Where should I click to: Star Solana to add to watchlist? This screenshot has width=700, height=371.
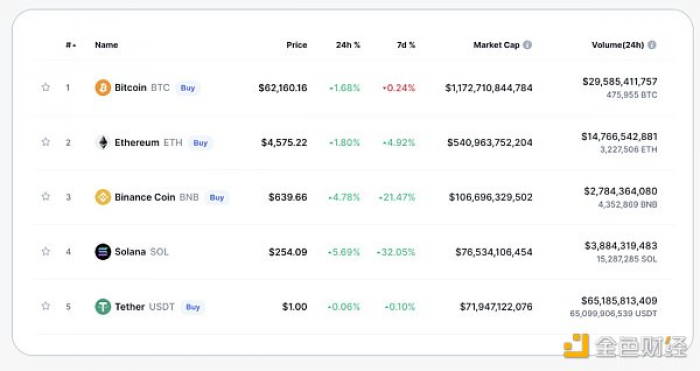(x=46, y=251)
